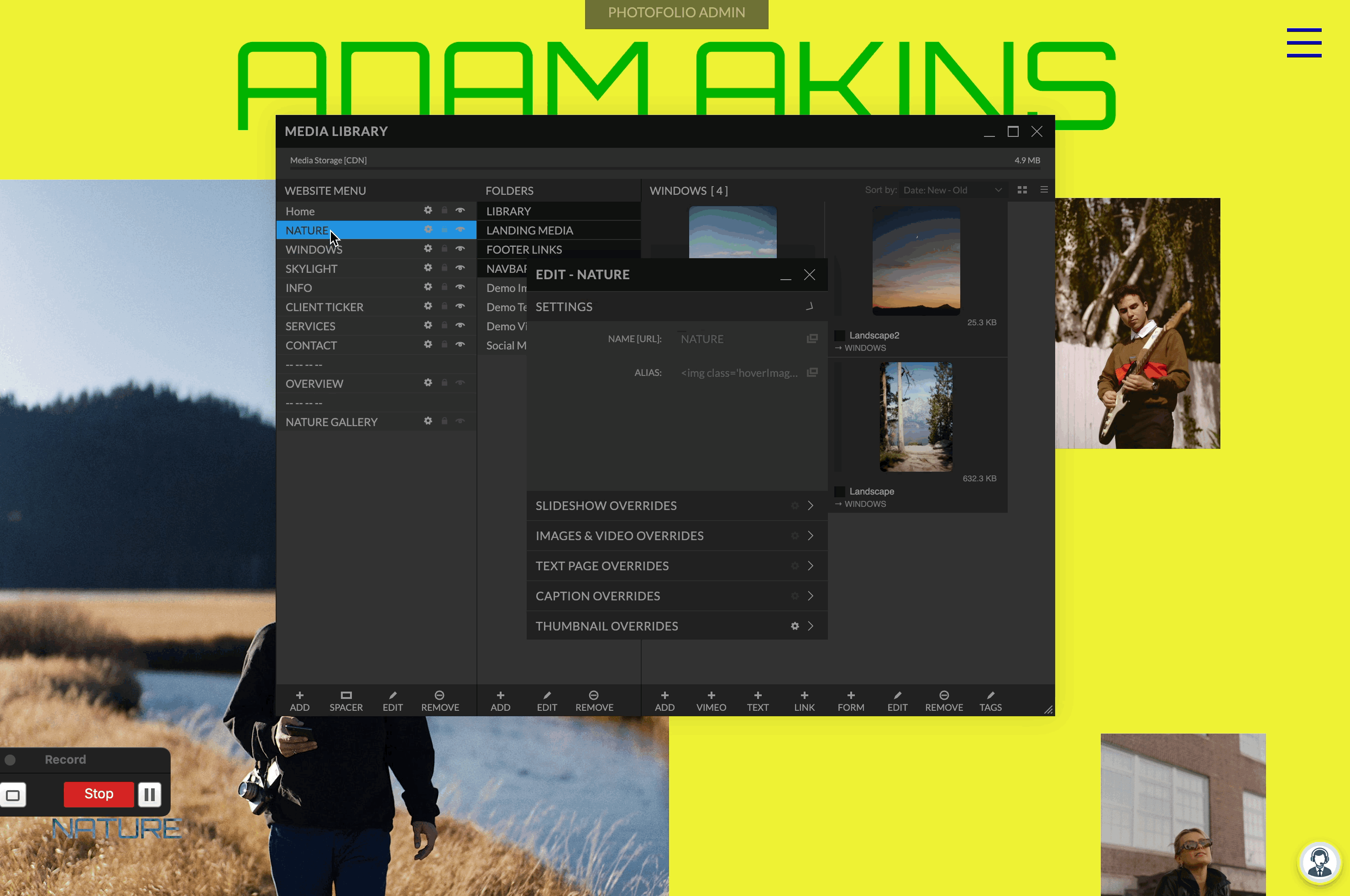This screenshot has width=1350, height=896.
Task: Click the expand icon beside the ALIAS field
Action: [x=811, y=373]
